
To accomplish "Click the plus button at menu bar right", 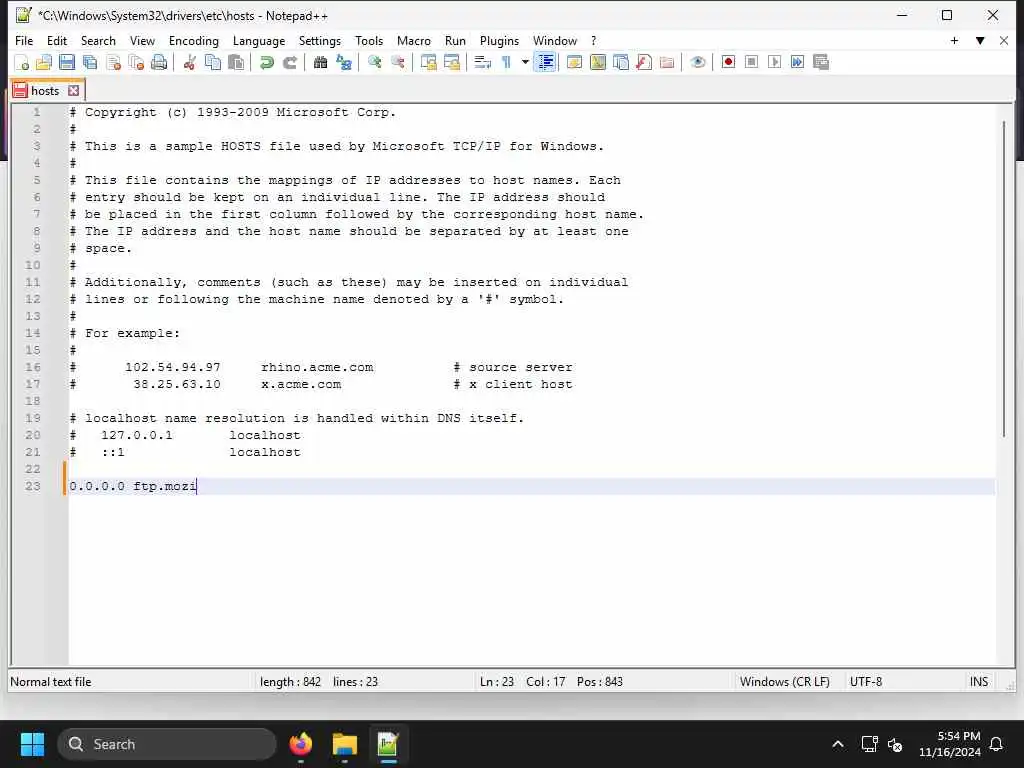I will click(x=954, y=40).
